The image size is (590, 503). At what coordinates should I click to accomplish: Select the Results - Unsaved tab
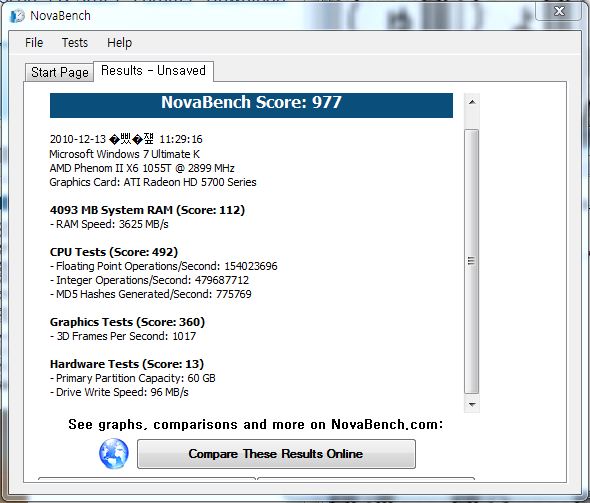154,71
